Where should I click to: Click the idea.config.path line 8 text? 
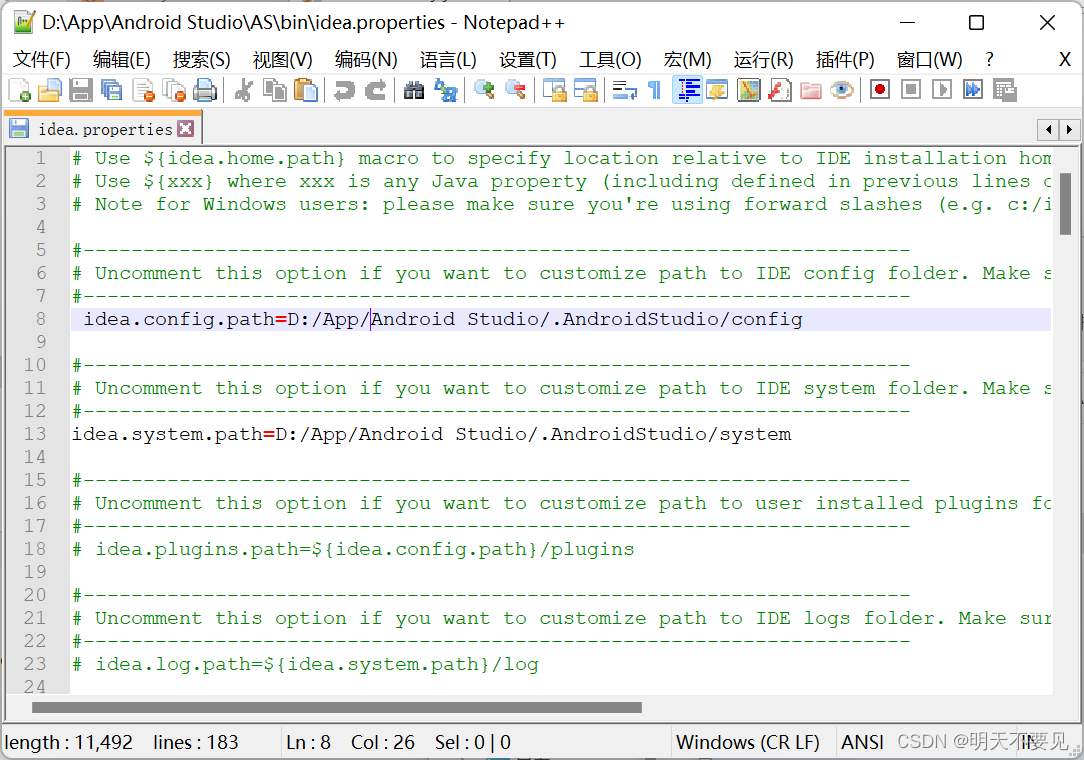(x=442, y=319)
